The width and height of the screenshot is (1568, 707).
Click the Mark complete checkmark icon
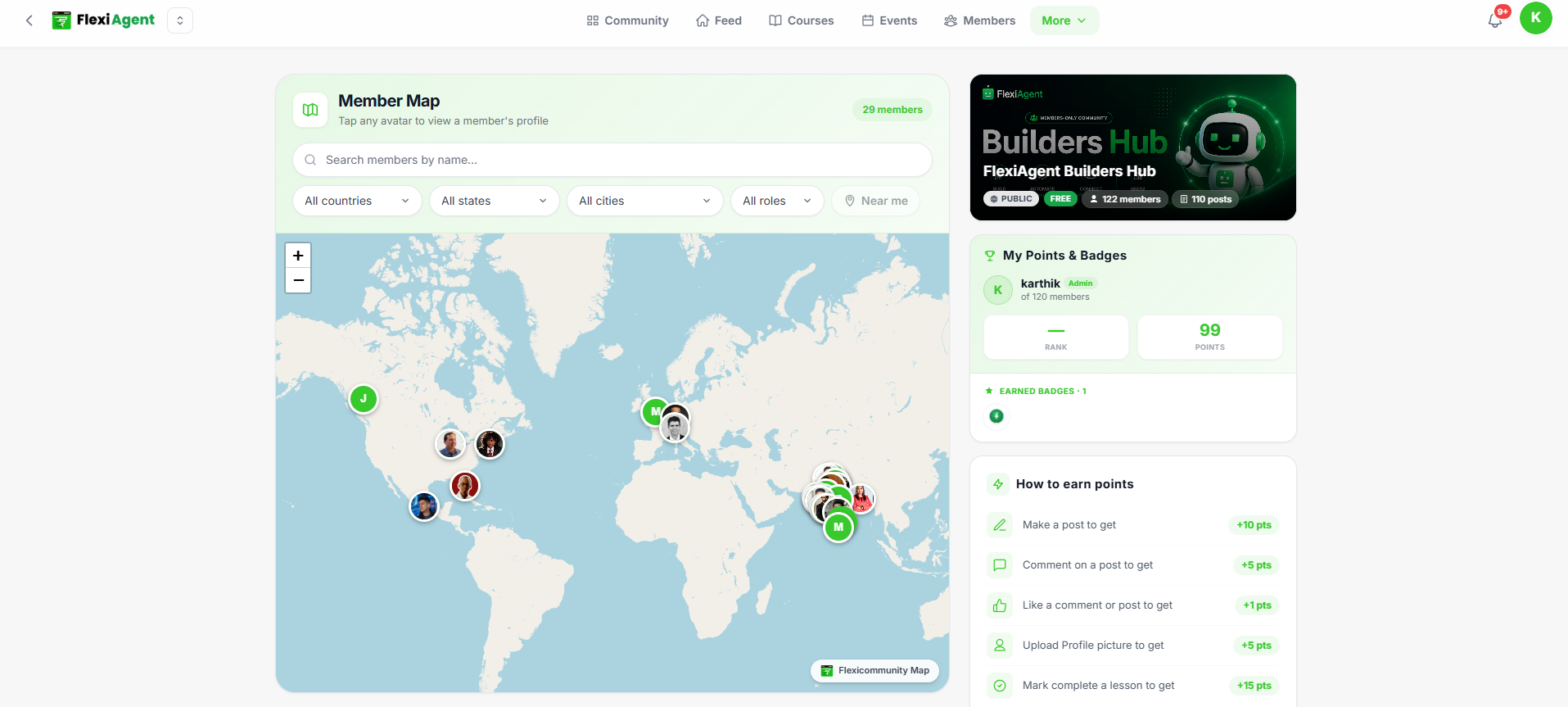1000,686
